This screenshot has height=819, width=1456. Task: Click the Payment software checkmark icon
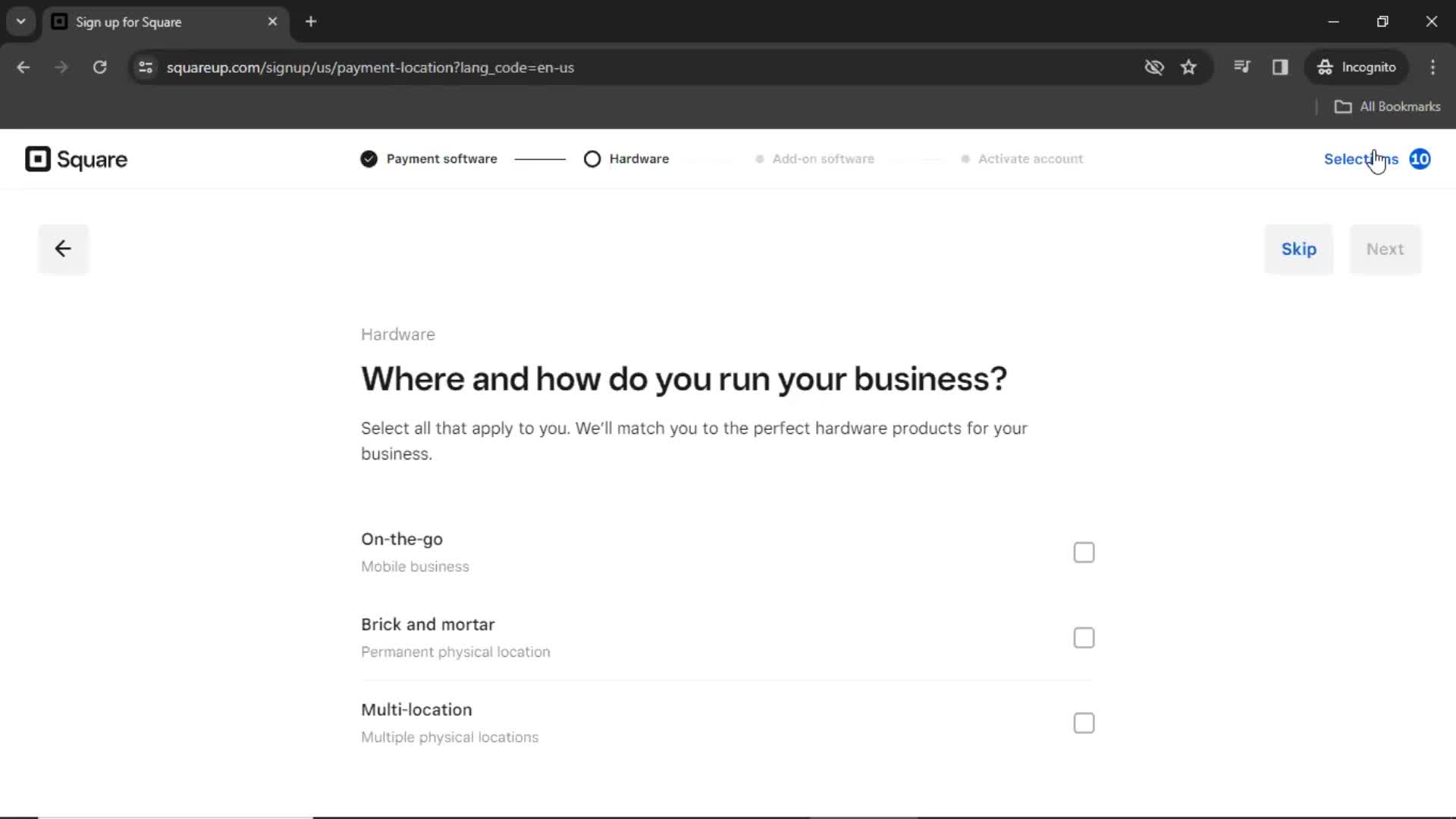pos(369,159)
